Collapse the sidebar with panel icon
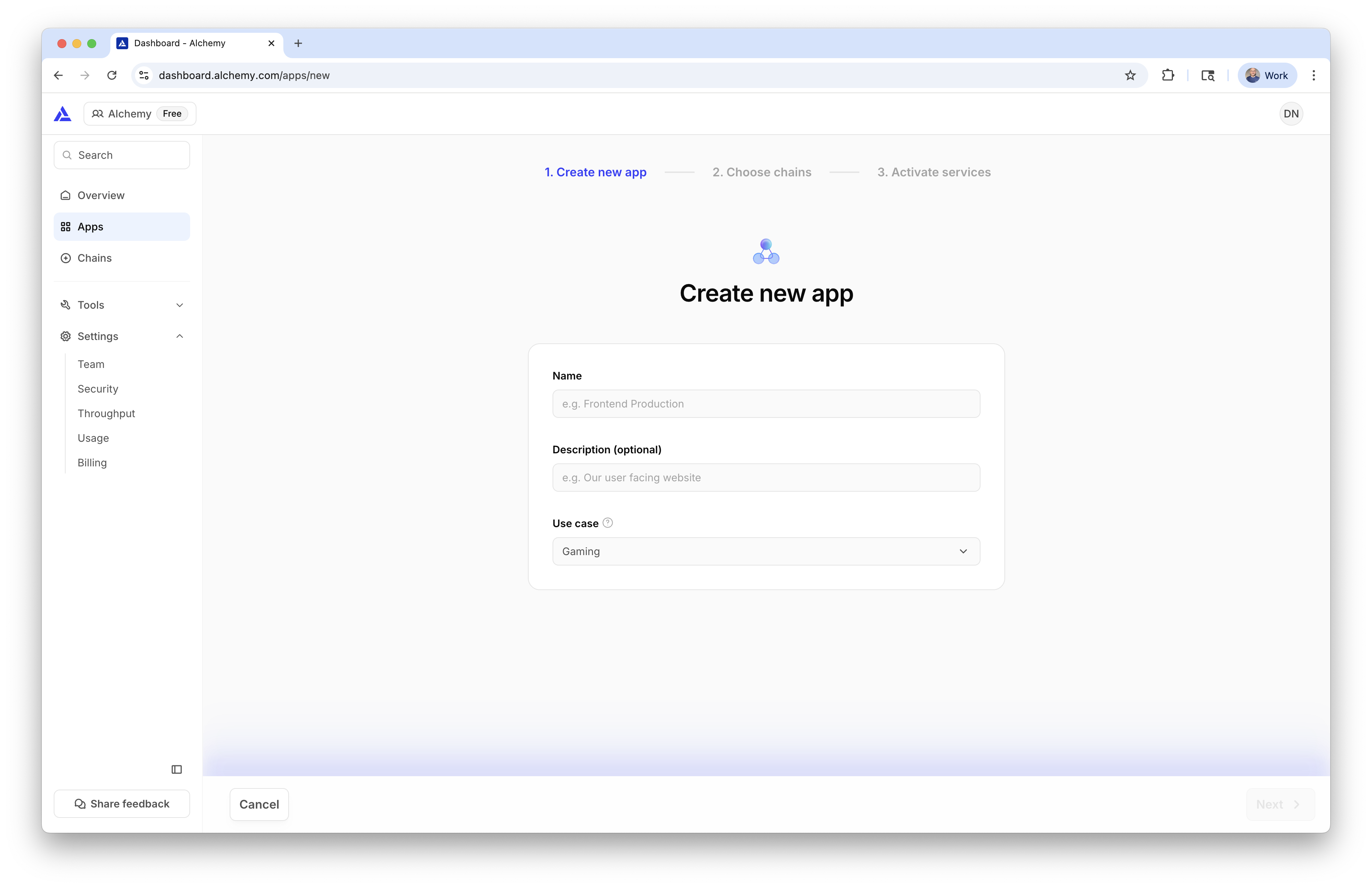Image resolution: width=1372 pixels, height=888 pixels. pyautogui.click(x=176, y=769)
